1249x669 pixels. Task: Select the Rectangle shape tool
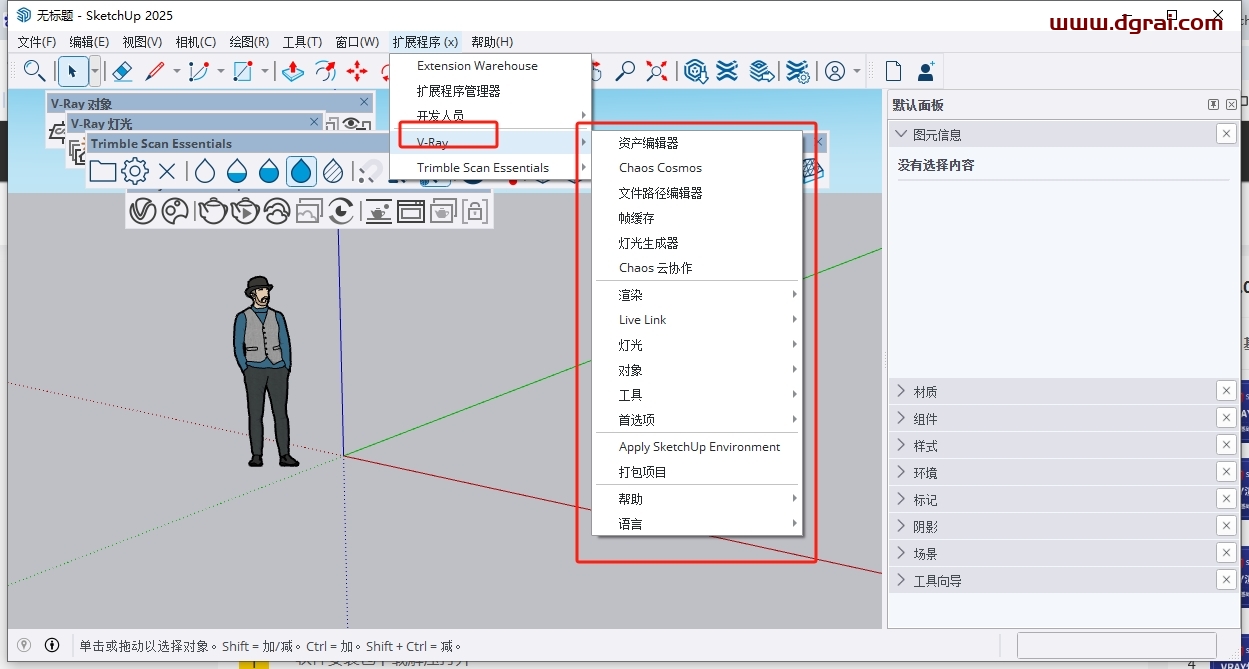click(x=243, y=71)
